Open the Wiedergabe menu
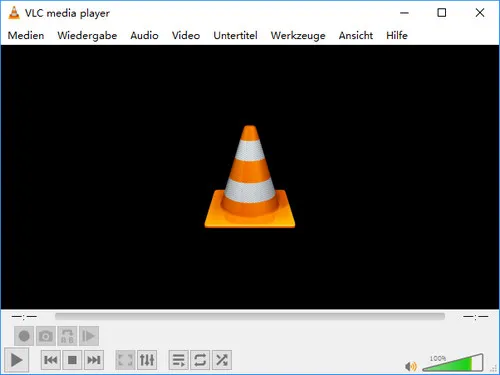500x375 pixels. click(x=87, y=35)
